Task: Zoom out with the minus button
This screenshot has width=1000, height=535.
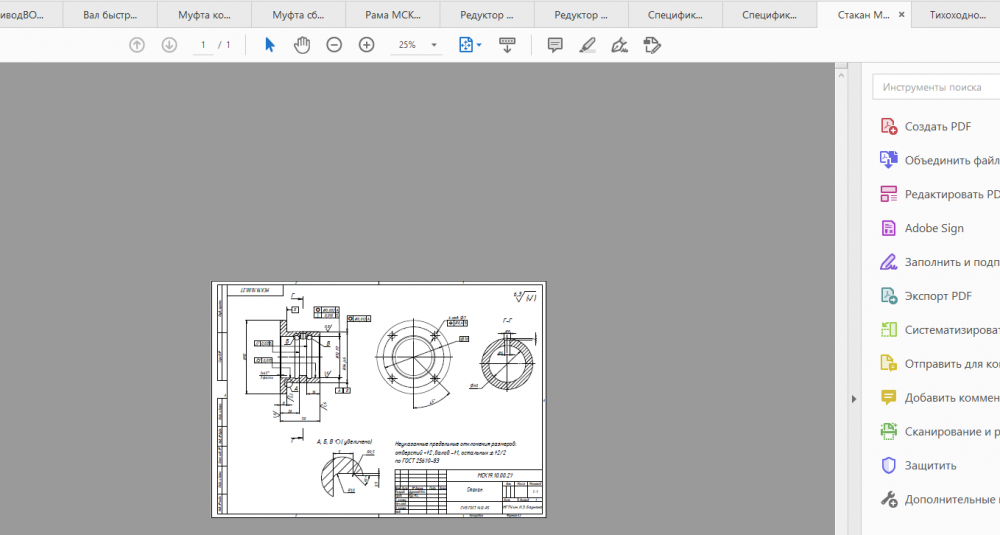Action: [334, 45]
